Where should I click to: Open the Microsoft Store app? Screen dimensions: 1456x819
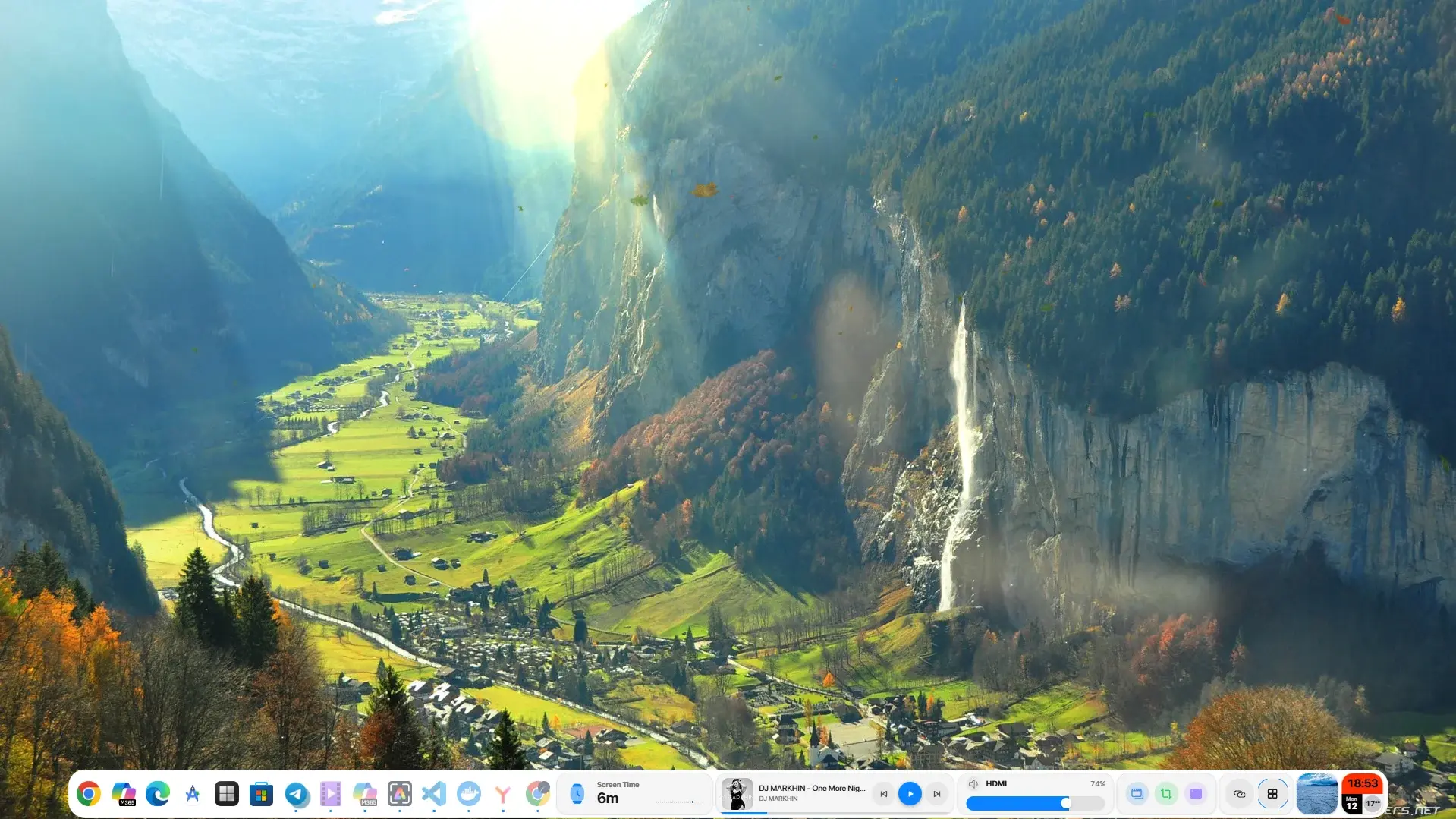(262, 794)
